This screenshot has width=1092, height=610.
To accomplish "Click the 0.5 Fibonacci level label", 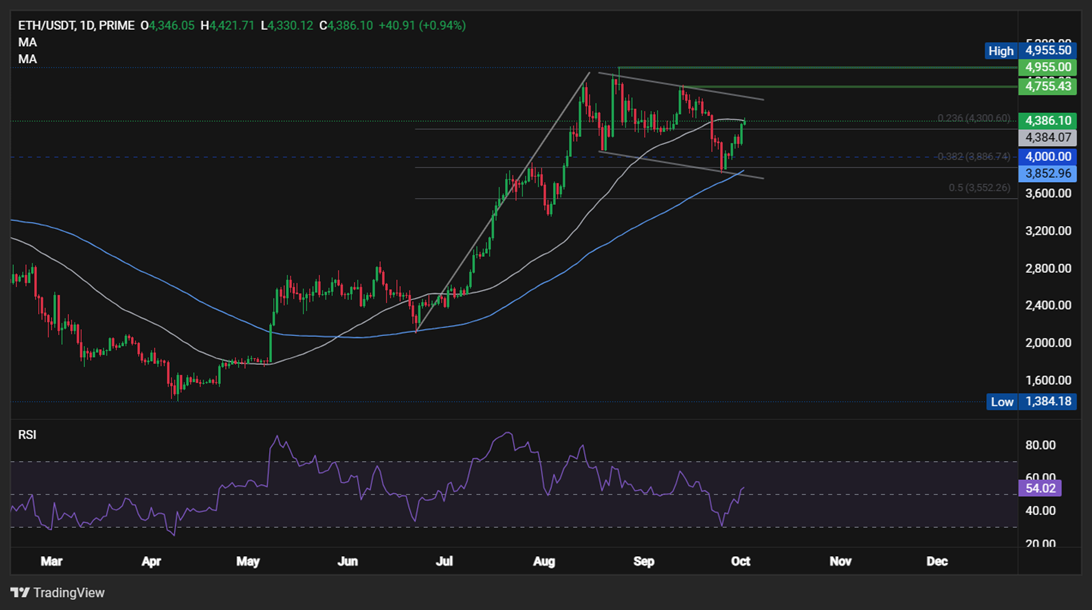I will (x=980, y=188).
